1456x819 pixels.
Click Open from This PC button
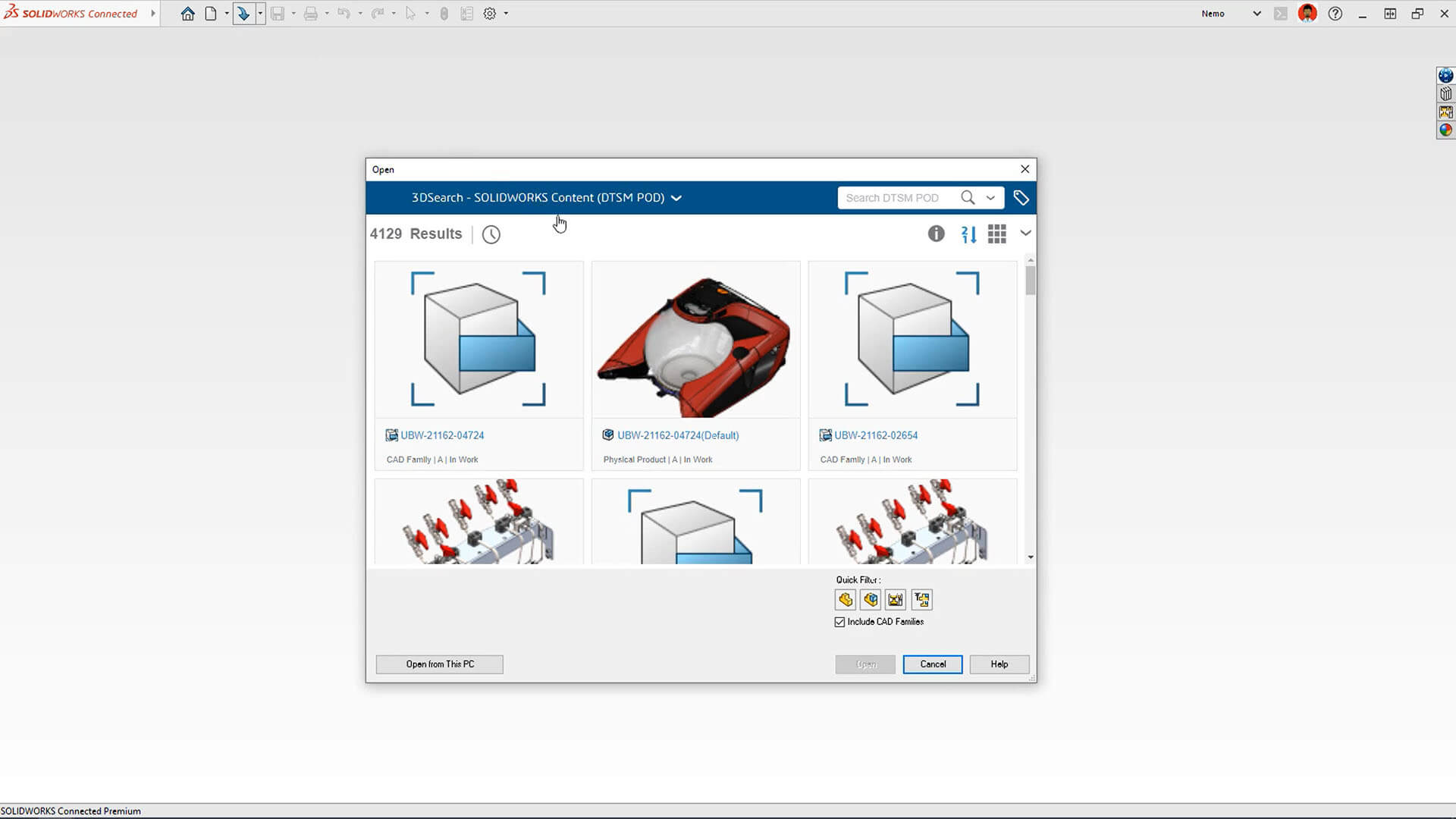point(440,664)
